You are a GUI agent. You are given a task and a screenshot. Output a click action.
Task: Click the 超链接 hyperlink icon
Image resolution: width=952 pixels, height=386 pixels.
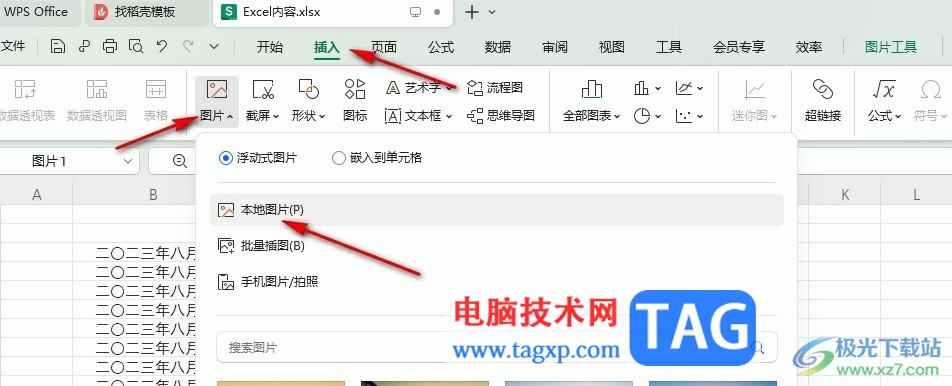tap(823, 101)
